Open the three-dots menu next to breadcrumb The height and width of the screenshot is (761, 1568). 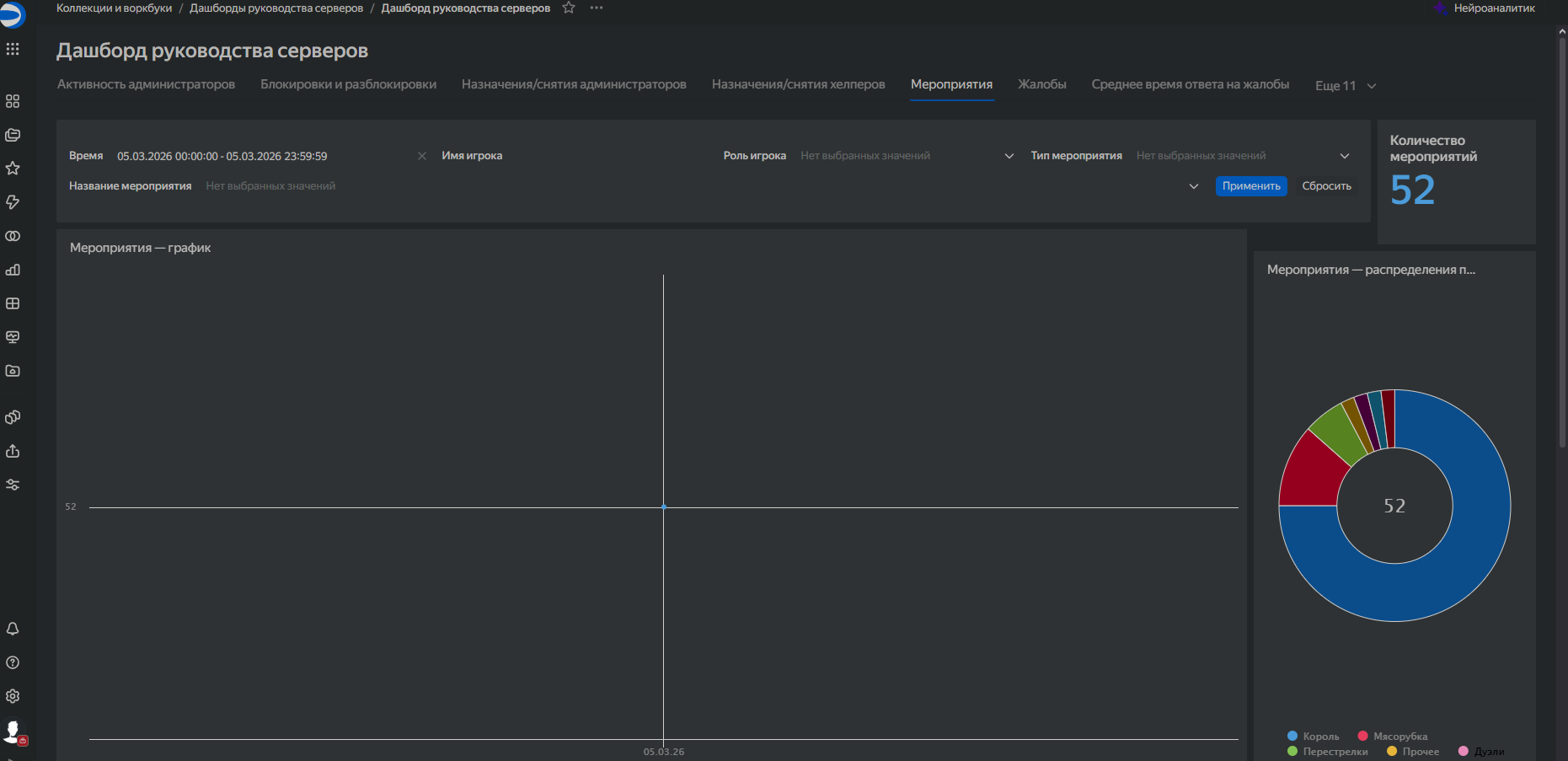597,8
